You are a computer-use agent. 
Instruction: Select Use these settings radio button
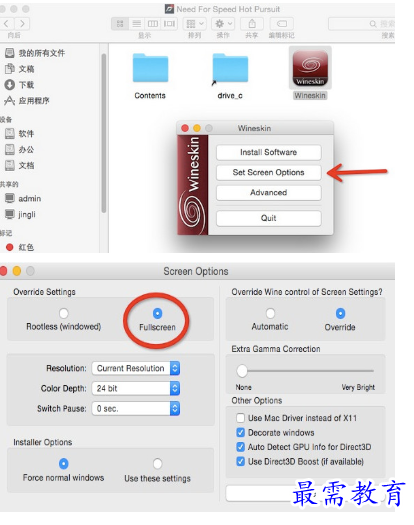click(x=157, y=464)
